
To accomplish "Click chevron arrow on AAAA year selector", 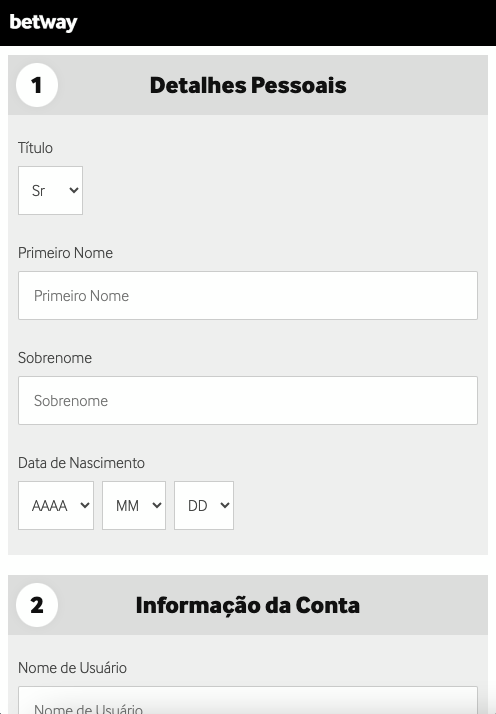I will coord(85,505).
